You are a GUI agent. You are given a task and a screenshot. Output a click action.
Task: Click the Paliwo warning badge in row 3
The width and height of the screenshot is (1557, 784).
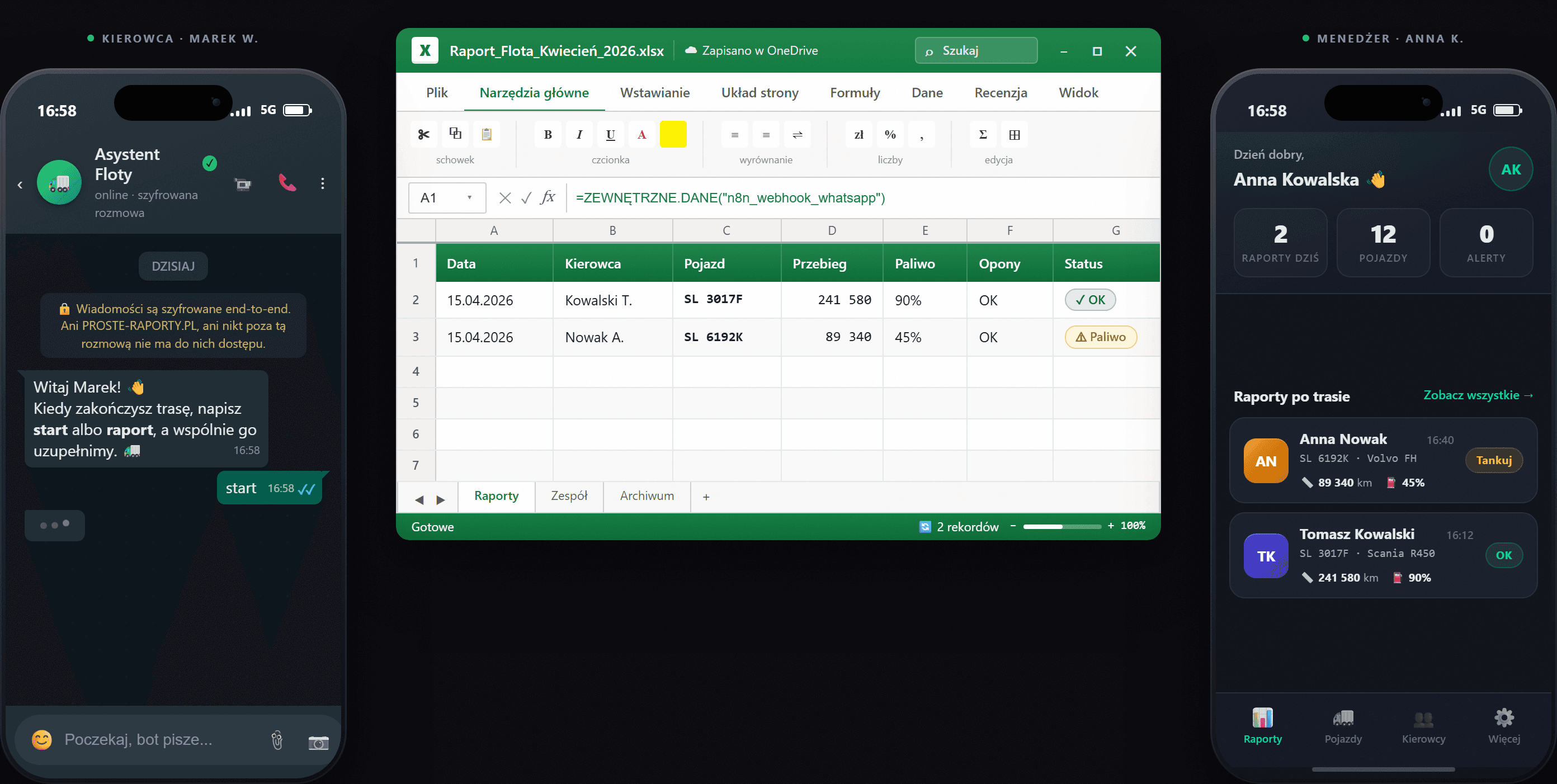click(x=1101, y=337)
